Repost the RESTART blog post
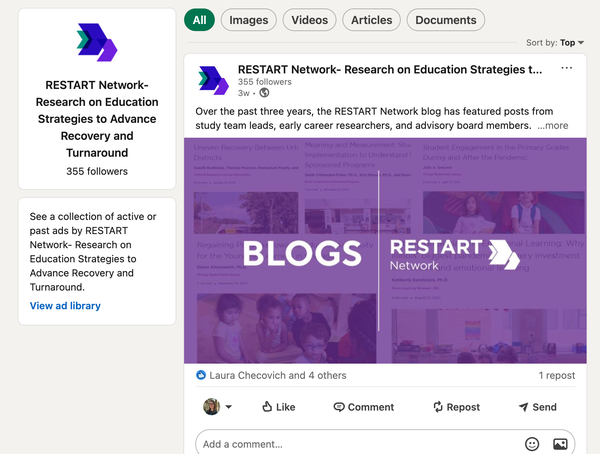Image resolution: width=600 pixels, height=454 pixels. pyautogui.click(x=456, y=407)
